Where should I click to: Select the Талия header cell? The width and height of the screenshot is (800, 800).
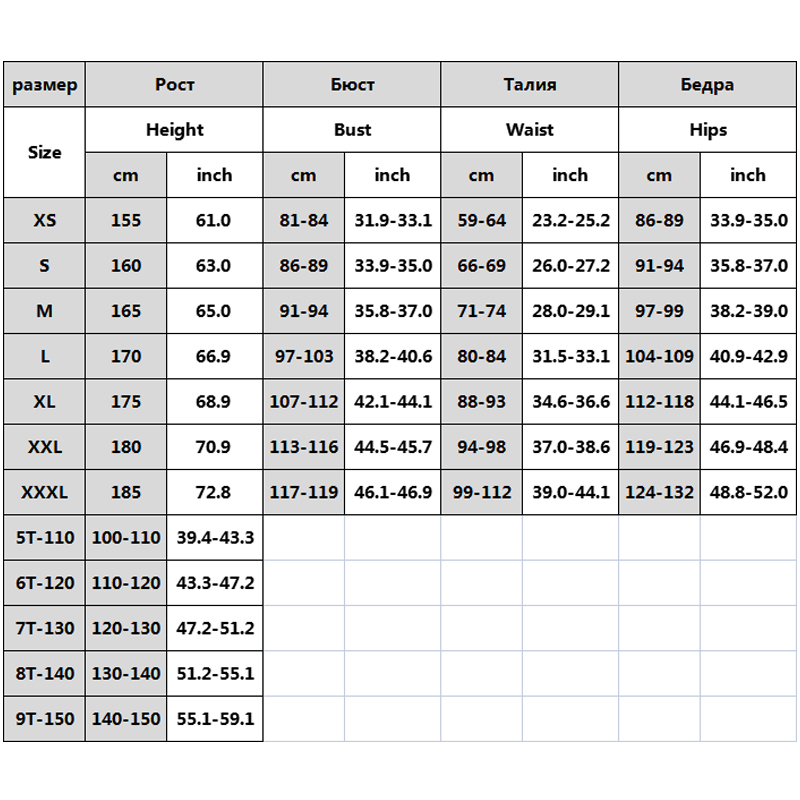coord(530,85)
